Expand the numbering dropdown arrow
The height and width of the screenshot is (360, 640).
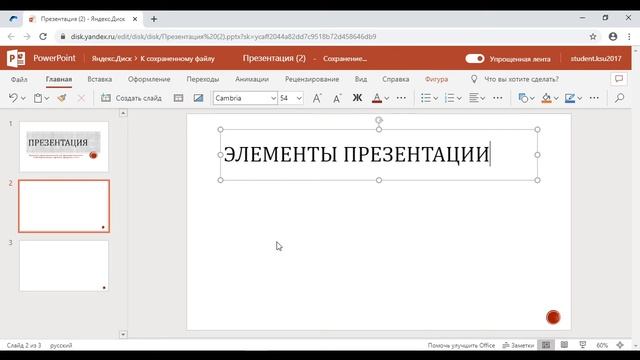coord(459,98)
